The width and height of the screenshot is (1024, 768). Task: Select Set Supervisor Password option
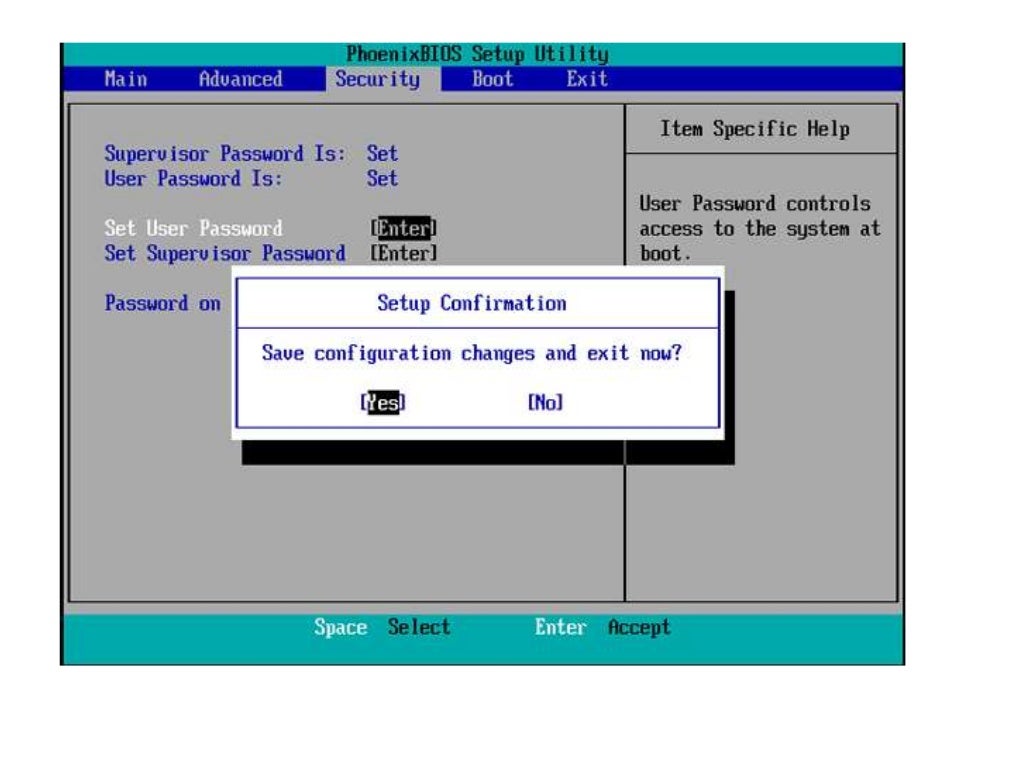[x=225, y=253]
